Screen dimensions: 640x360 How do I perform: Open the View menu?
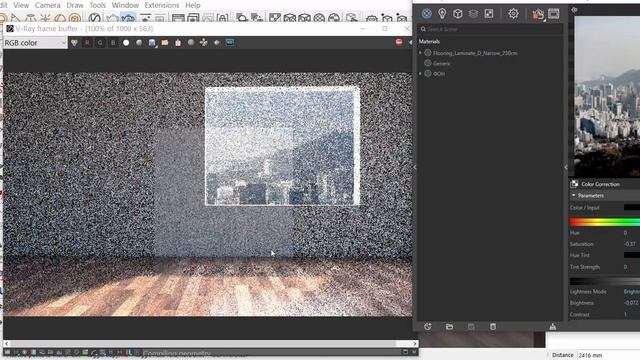[21, 5]
